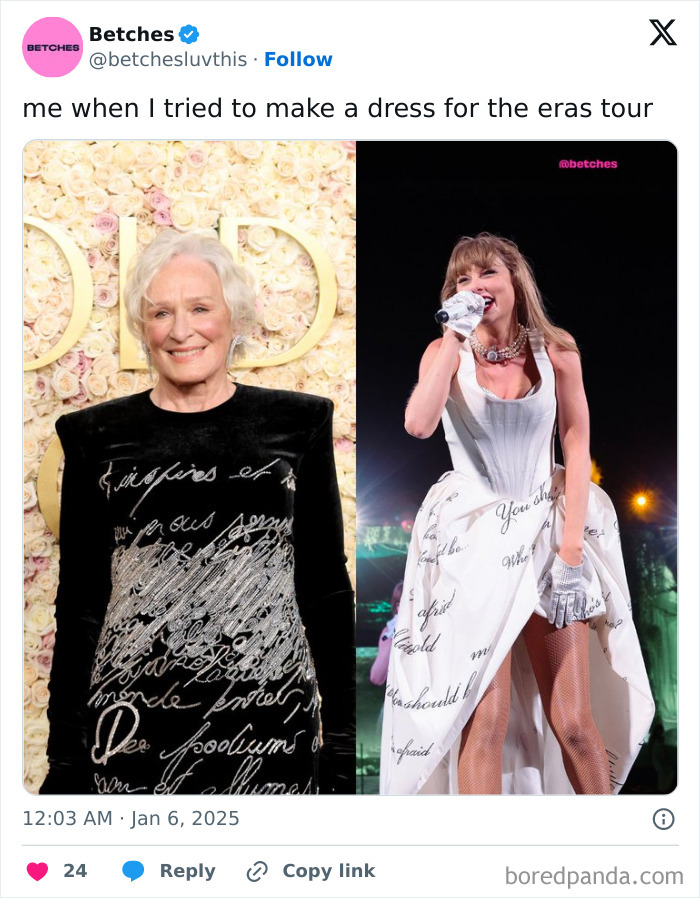Click the X logo icon
Image resolution: width=700 pixels, height=898 pixels.
click(x=663, y=33)
